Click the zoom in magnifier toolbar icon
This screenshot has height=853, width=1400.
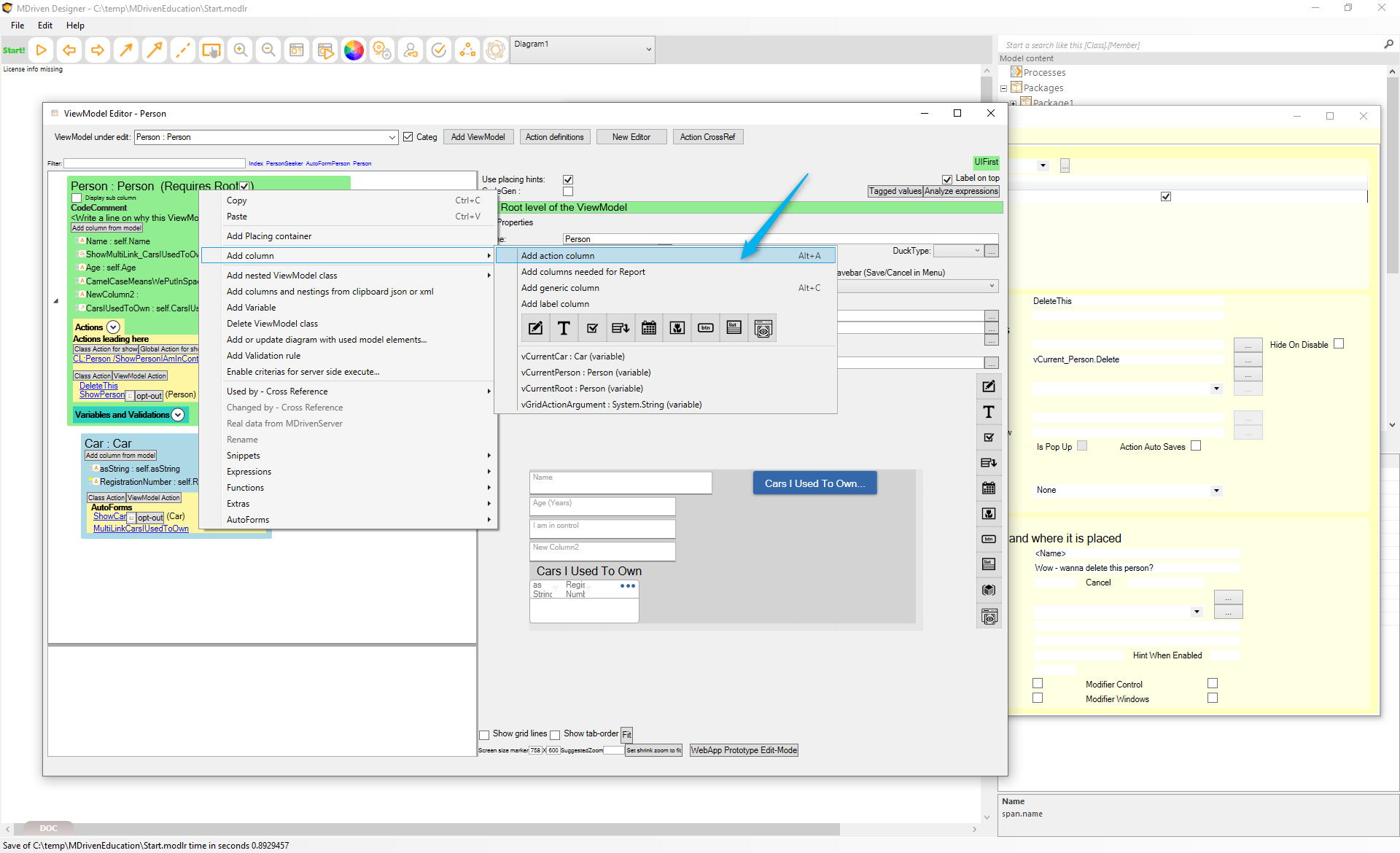[240, 50]
